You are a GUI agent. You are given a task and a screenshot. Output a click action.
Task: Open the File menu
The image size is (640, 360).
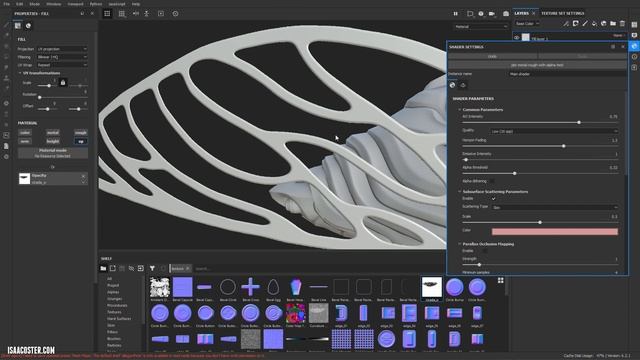click(x=6, y=4)
